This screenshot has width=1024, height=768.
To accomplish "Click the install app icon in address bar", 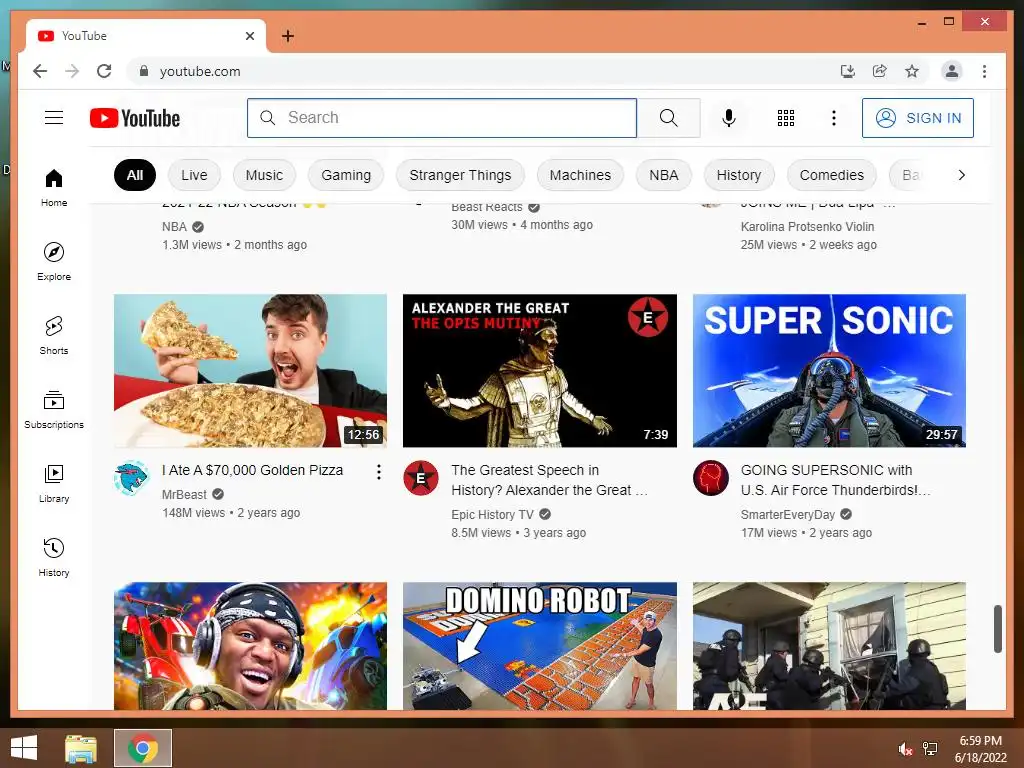I will [847, 71].
